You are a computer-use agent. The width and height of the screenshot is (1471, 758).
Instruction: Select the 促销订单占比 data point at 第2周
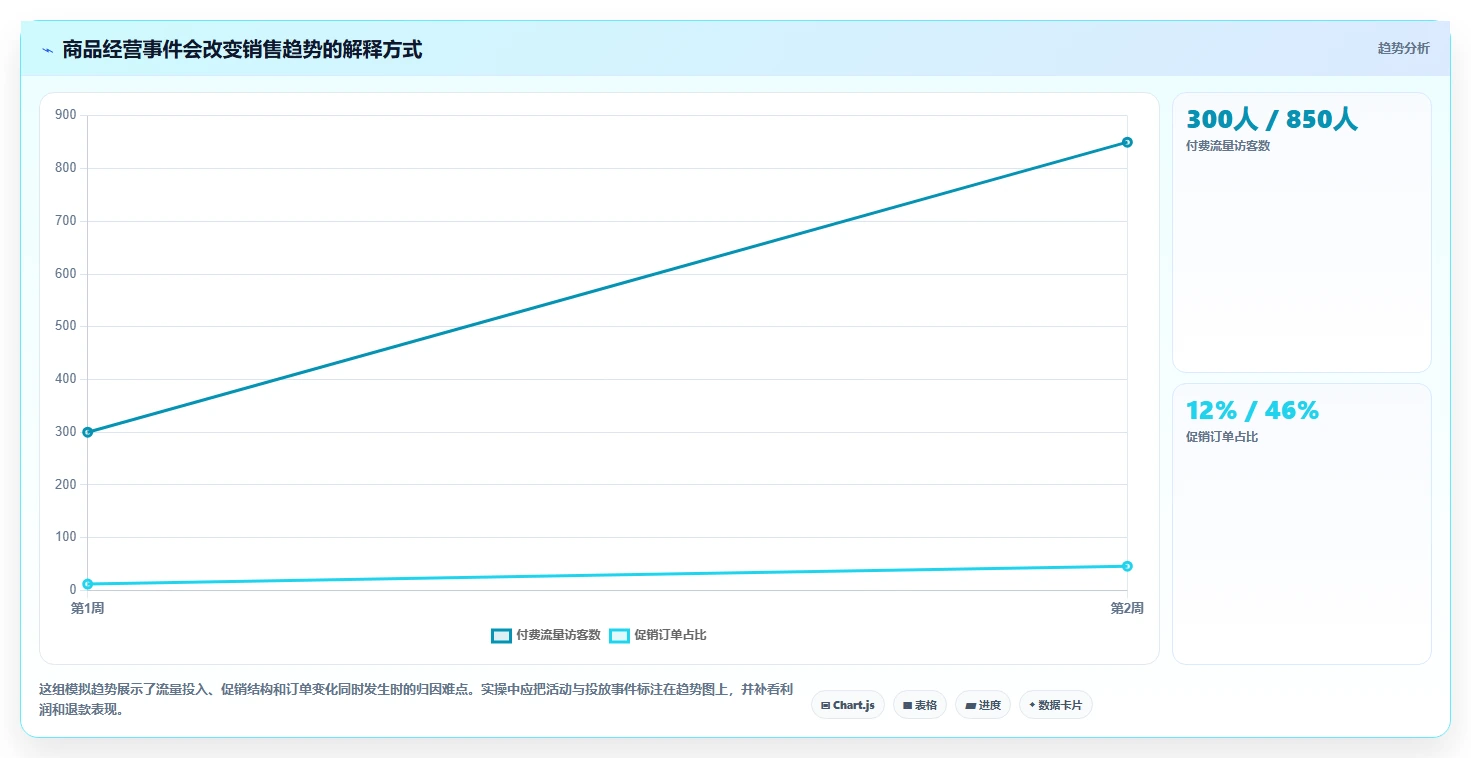1127,566
